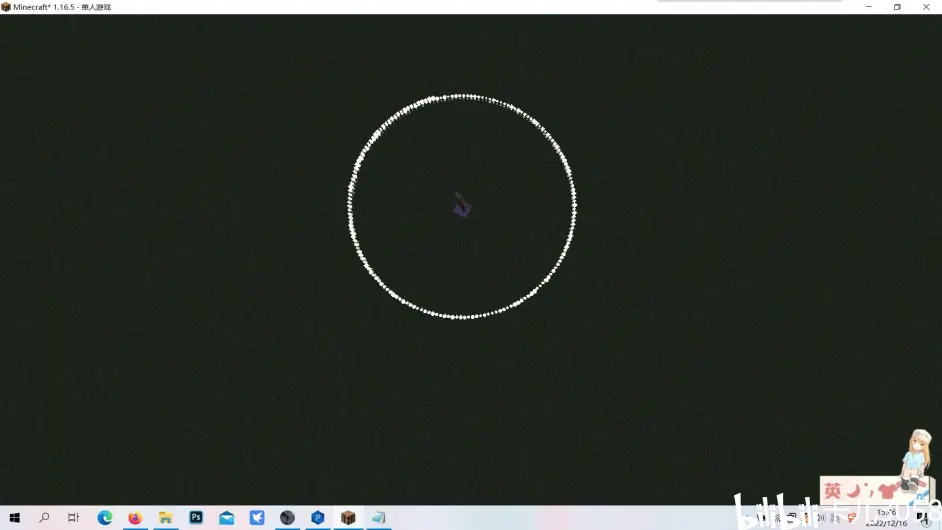The image size is (942, 530).
Task: Click the orange S input method tray icon
Action: tap(852, 517)
